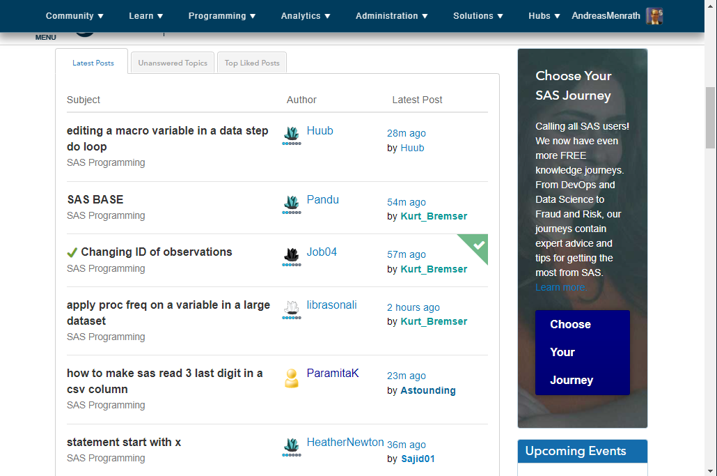717x476 pixels.
Task: Click Huub's rank icon in Author column
Action: 291,135
